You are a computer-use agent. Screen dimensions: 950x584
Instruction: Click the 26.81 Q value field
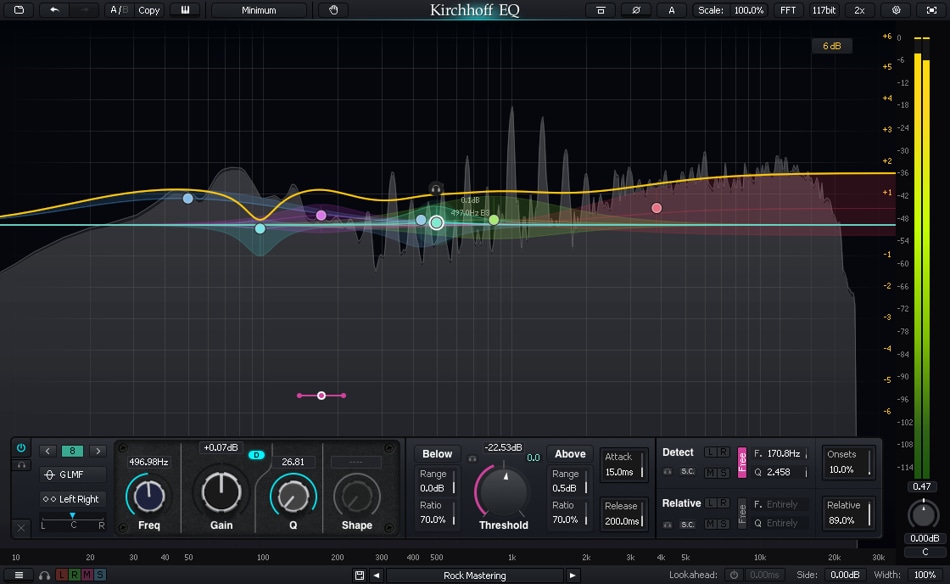click(293, 462)
